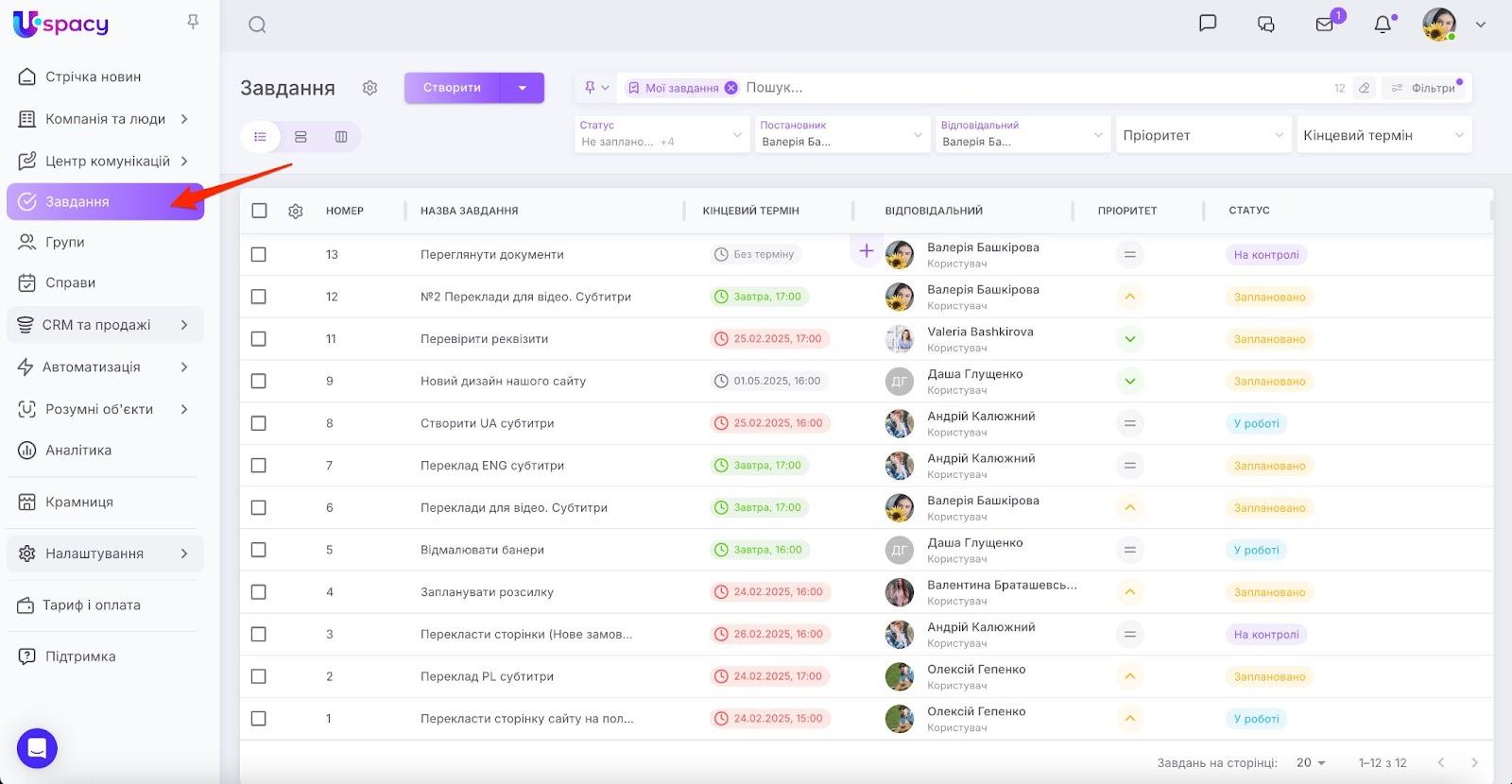Viewport: 1512px width, 784px height.
Task: Open the support chat bubble widget
Action: (x=37, y=748)
